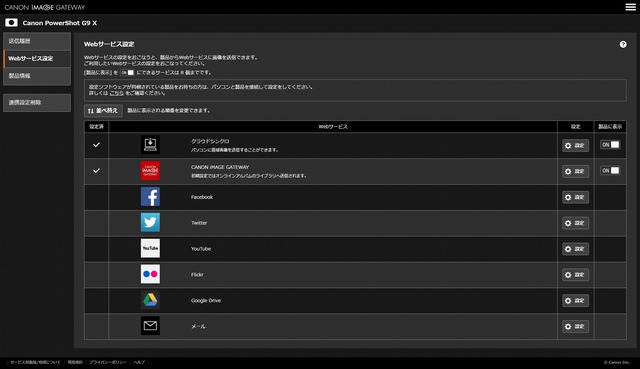The height and width of the screenshot is (369, 640).
Task: Open settings for メール
Action: click(x=576, y=326)
